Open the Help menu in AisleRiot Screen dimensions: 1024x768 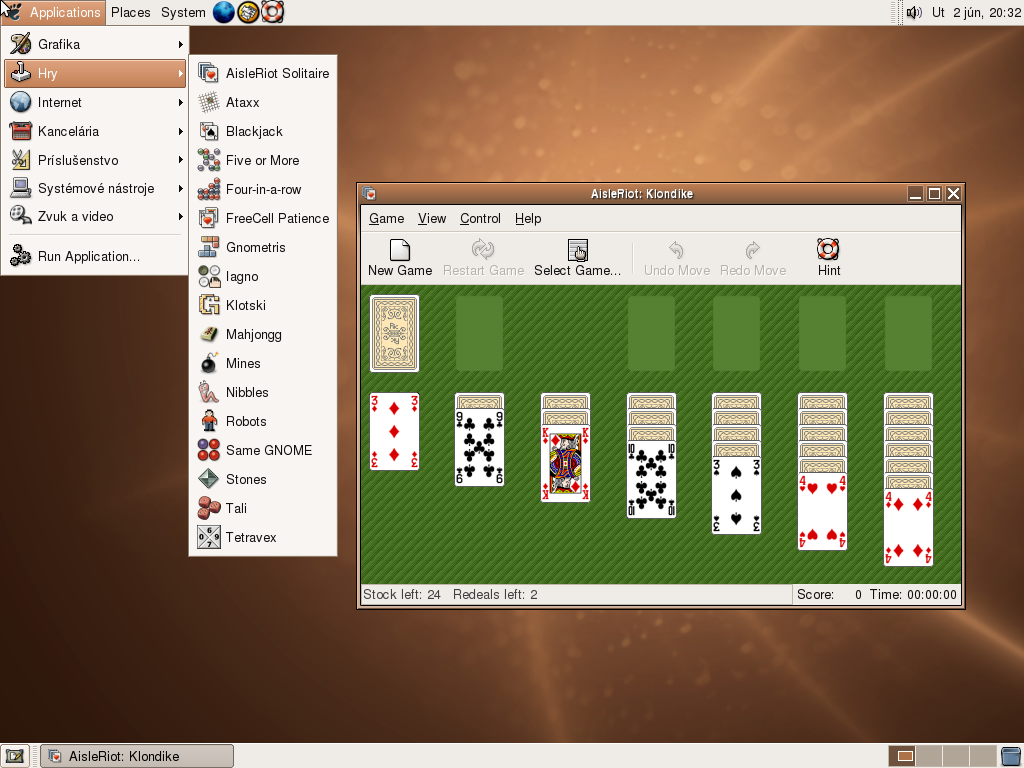pos(528,219)
